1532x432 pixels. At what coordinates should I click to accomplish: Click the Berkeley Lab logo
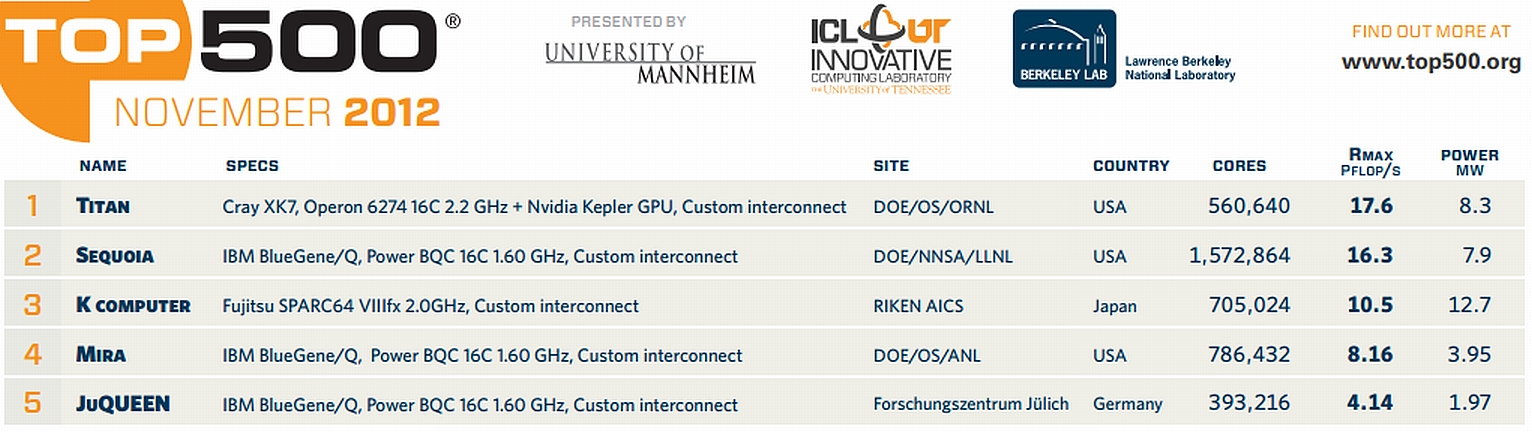(x=1064, y=48)
